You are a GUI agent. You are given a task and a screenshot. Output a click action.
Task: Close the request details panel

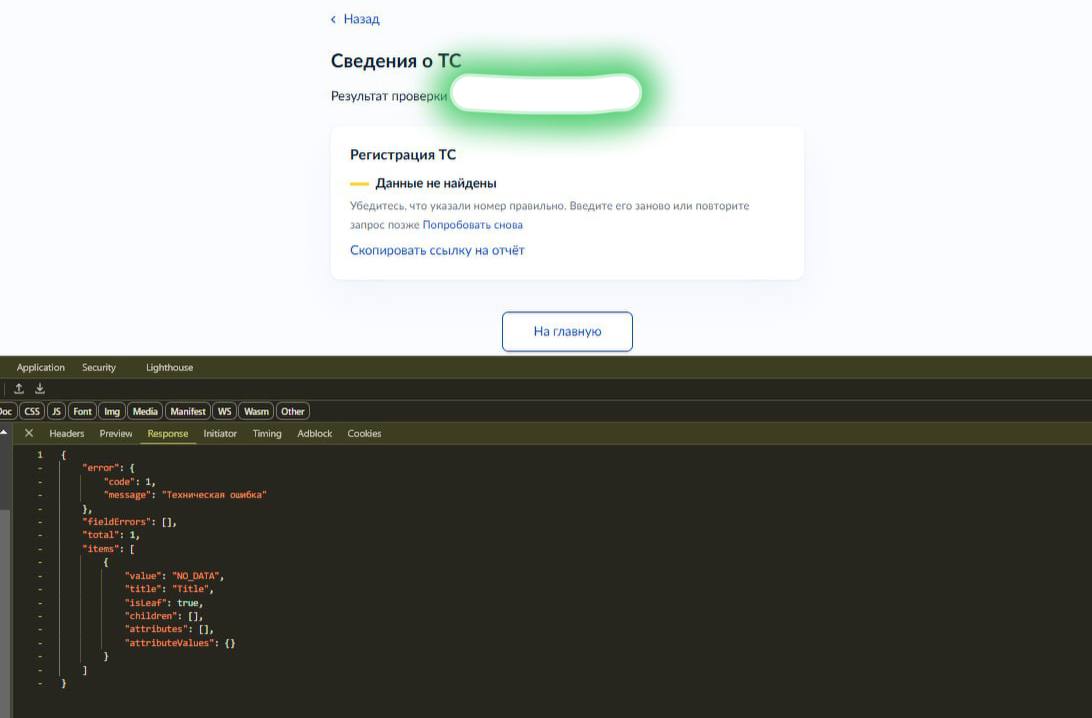click(x=29, y=433)
